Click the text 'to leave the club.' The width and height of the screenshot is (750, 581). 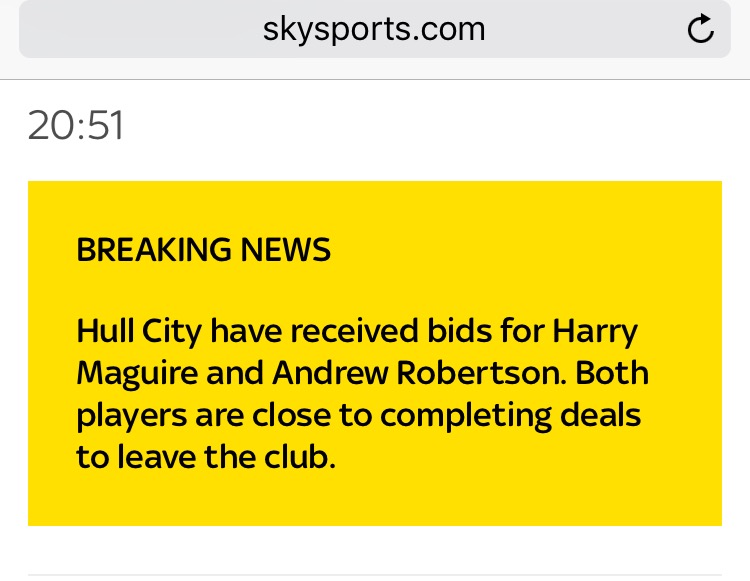205,456
